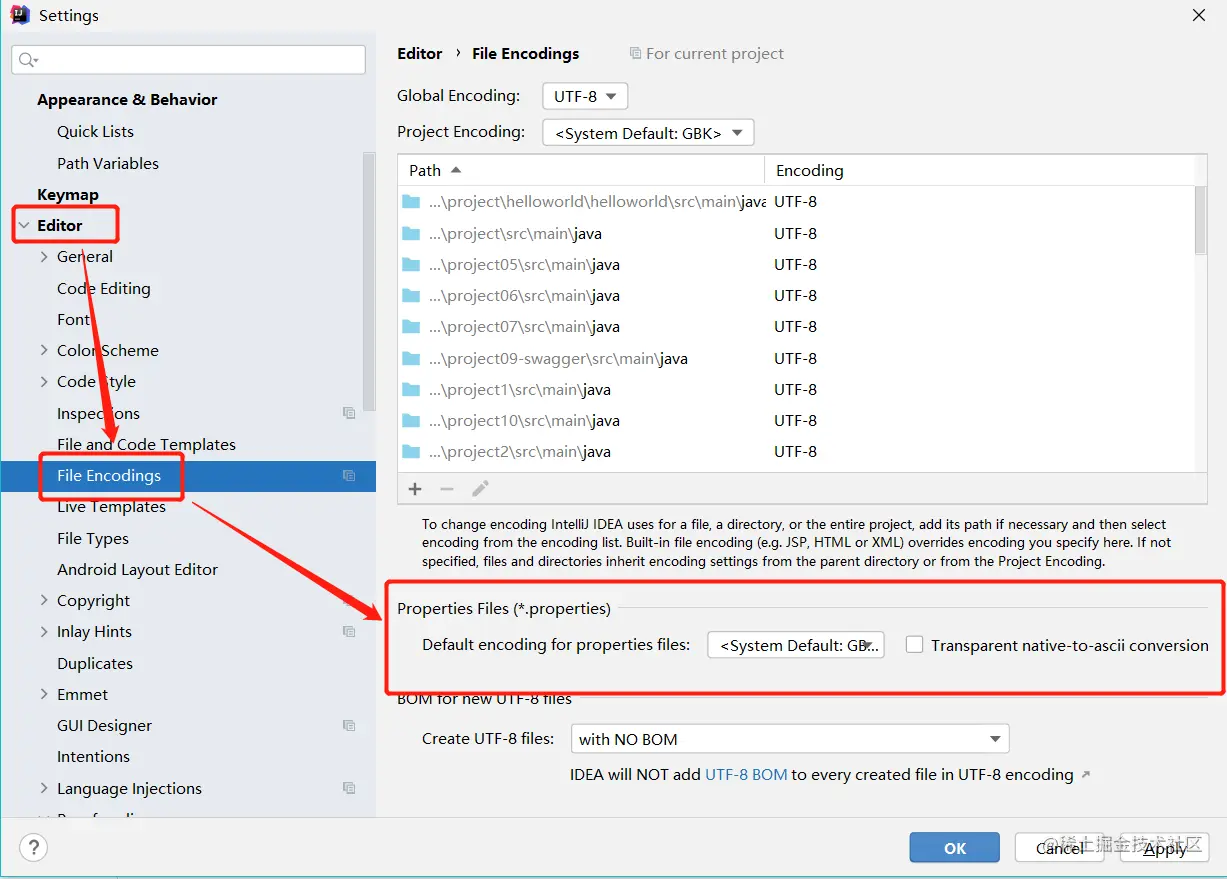Open File and Code Templates page
The width and height of the screenshot is (1227, 879).
click(146, 445)
